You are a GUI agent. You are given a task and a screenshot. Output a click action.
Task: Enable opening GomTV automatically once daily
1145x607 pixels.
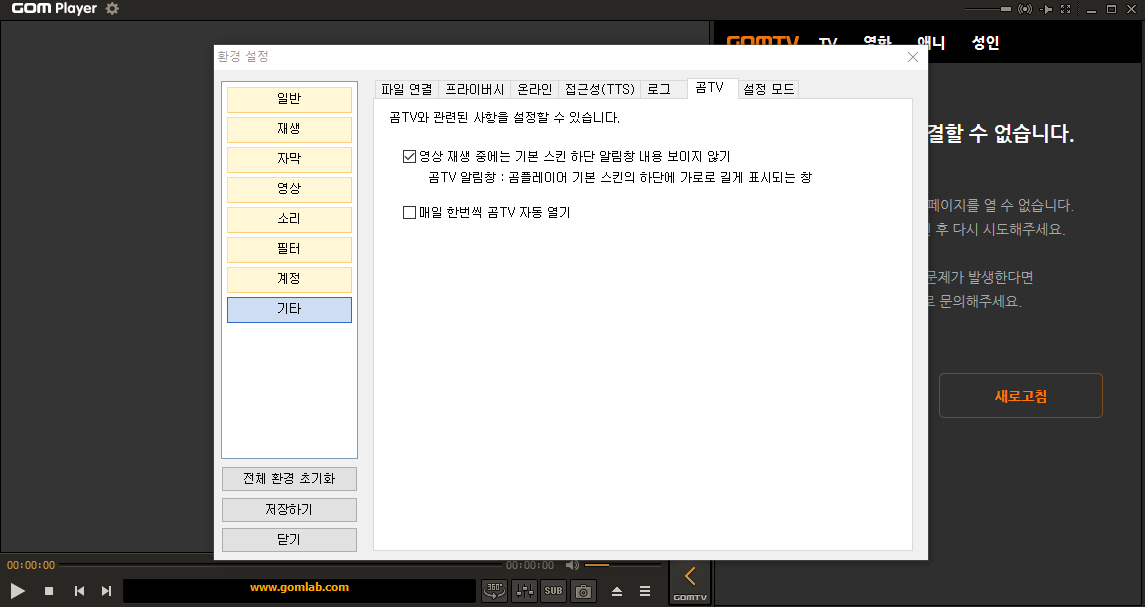[409, 211]
